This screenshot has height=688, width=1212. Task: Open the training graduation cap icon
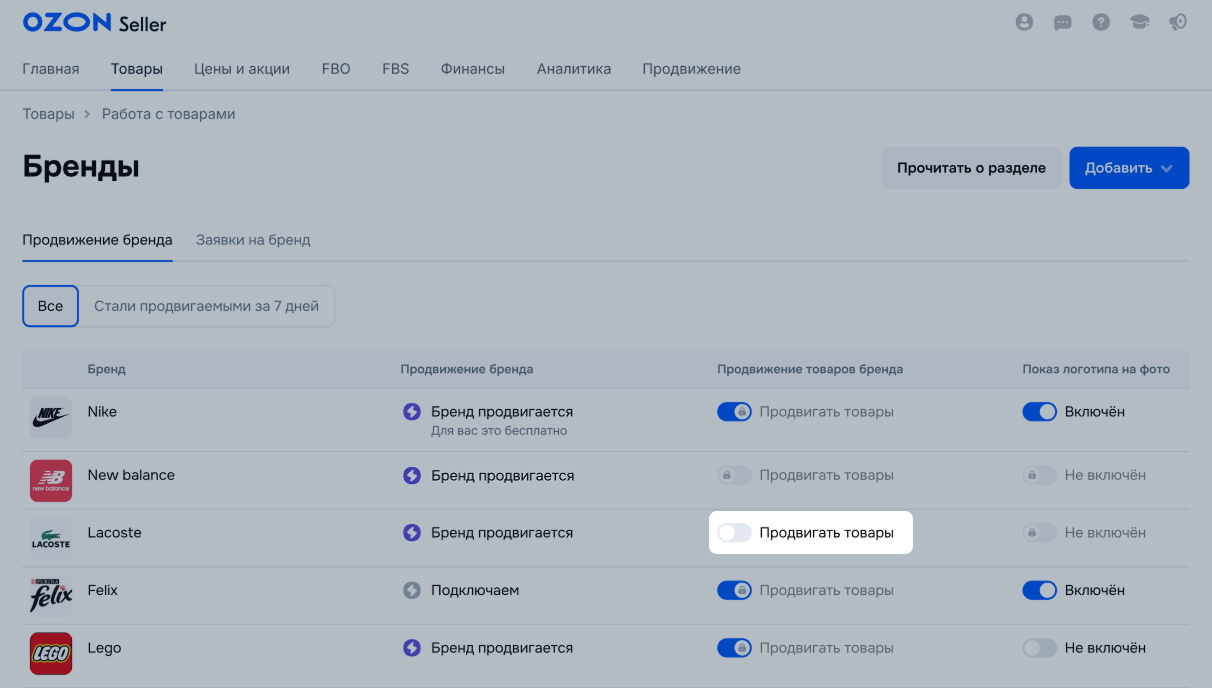click(1140, 22)
